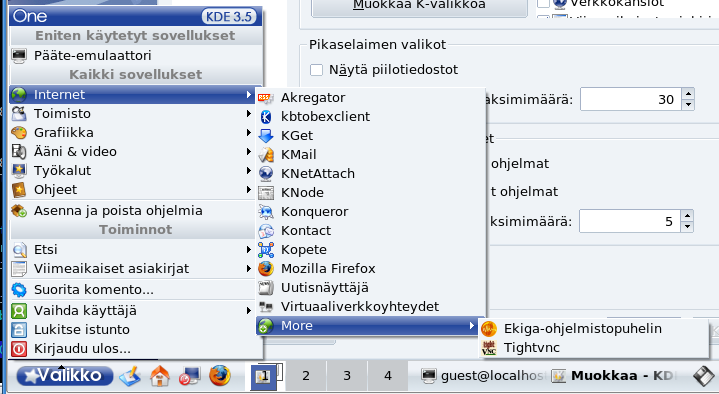Toggle the partially visible Verkkokansiot checkbox

pyautogui.click(x=543, y=3)
